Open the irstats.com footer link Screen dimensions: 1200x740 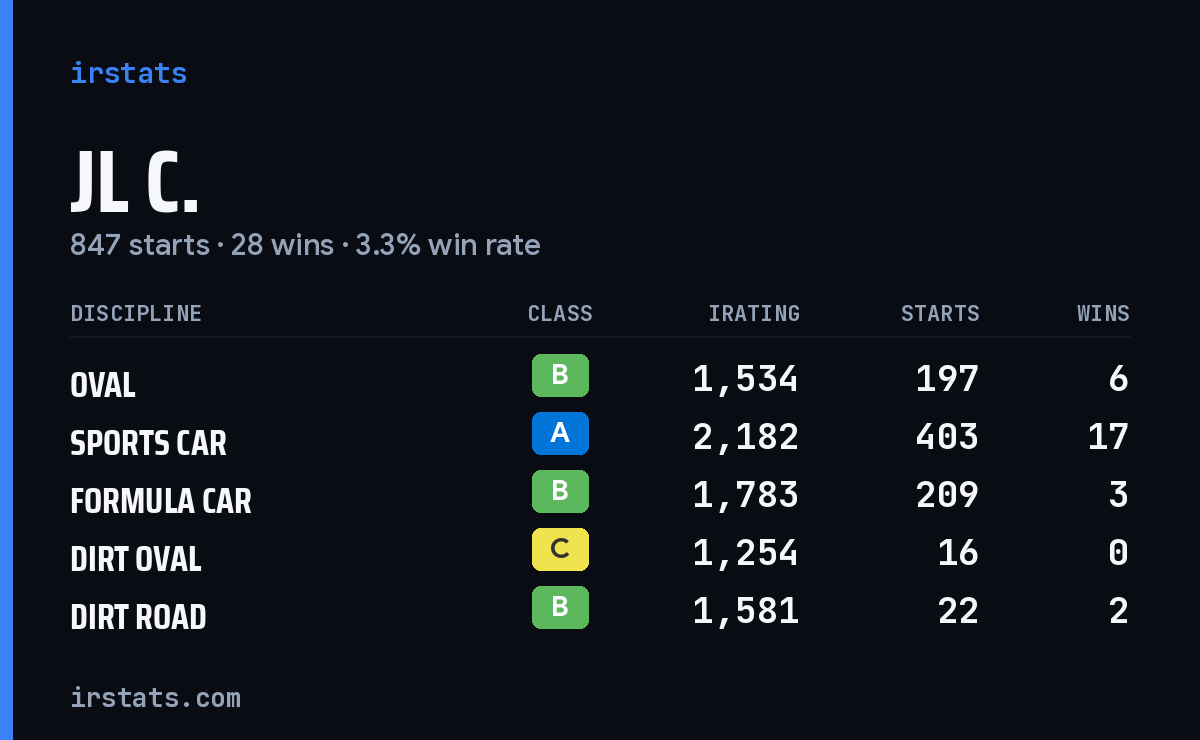155,697
